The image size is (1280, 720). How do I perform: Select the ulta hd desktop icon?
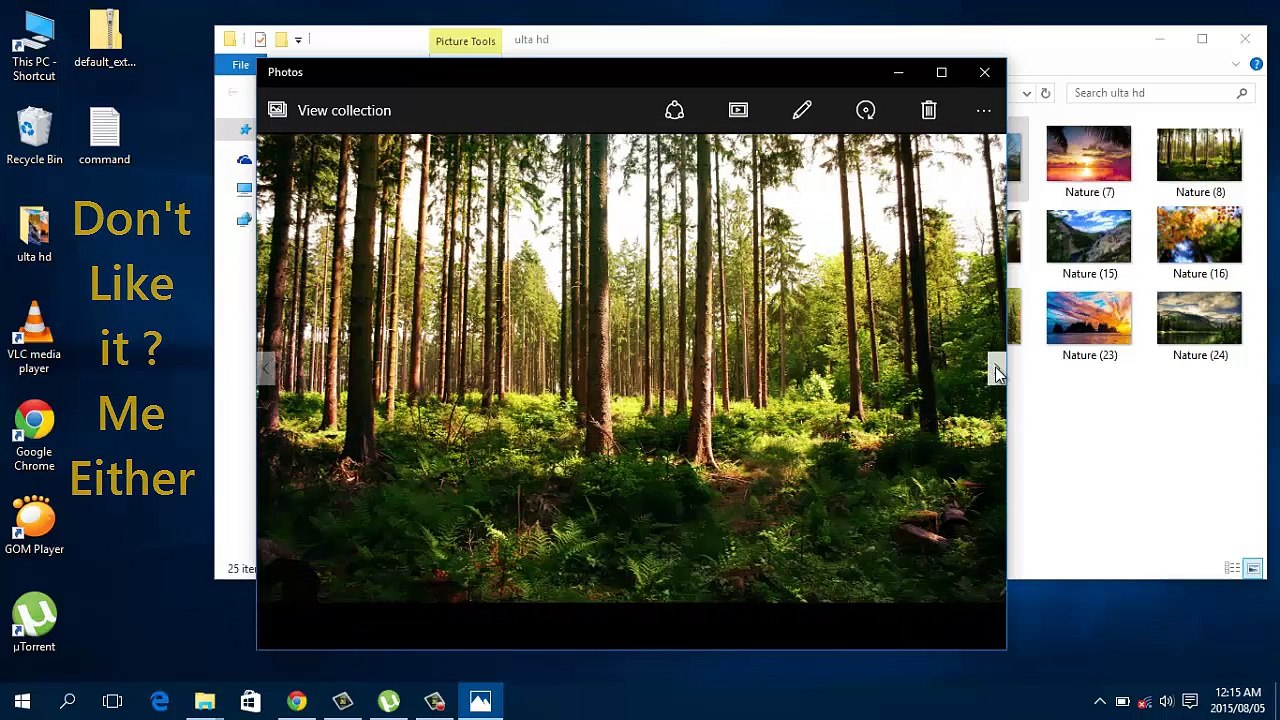click(x=34, y=235)
